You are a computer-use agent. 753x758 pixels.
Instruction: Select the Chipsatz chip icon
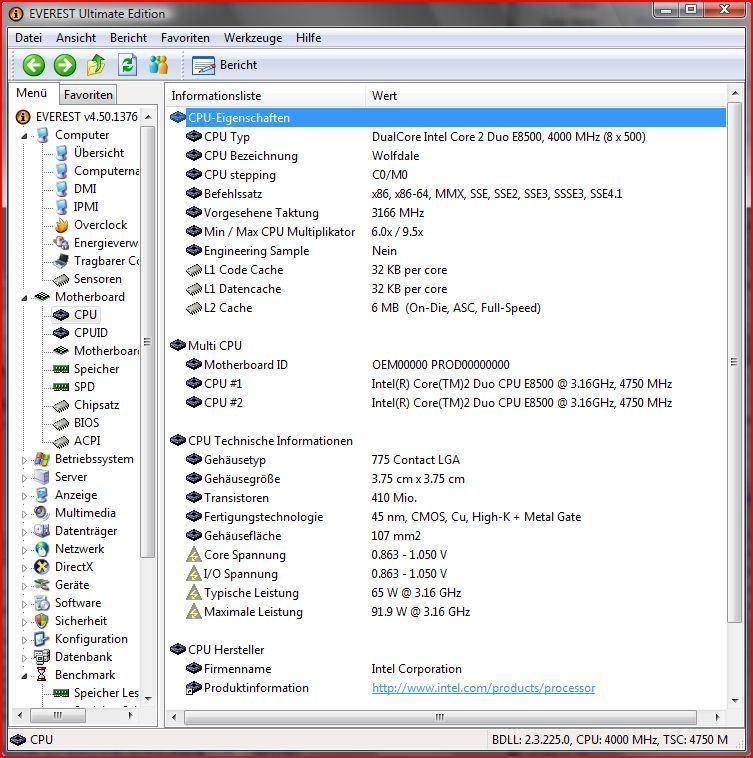61,406
